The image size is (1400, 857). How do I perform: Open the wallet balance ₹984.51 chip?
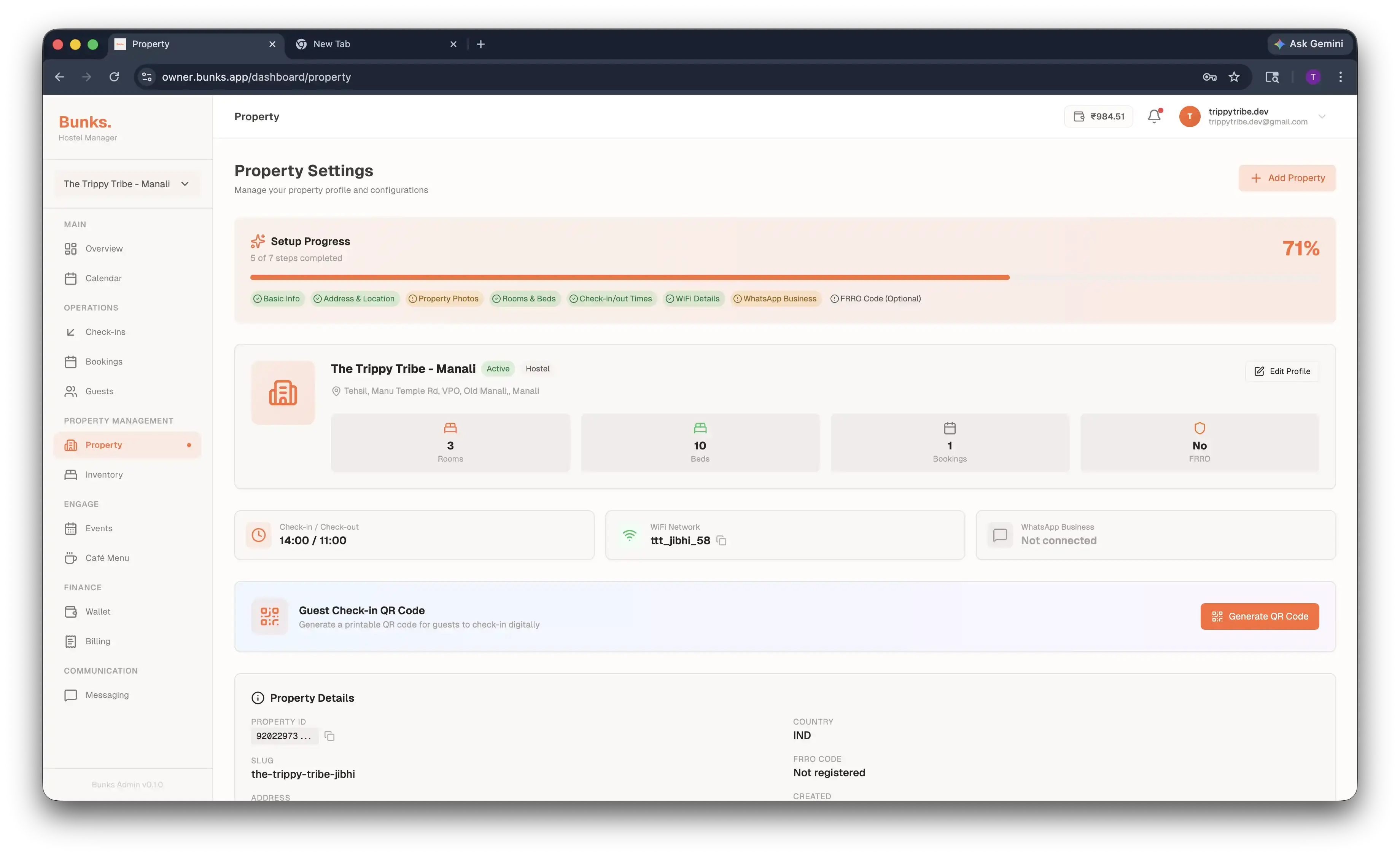tap(1098, 116)
